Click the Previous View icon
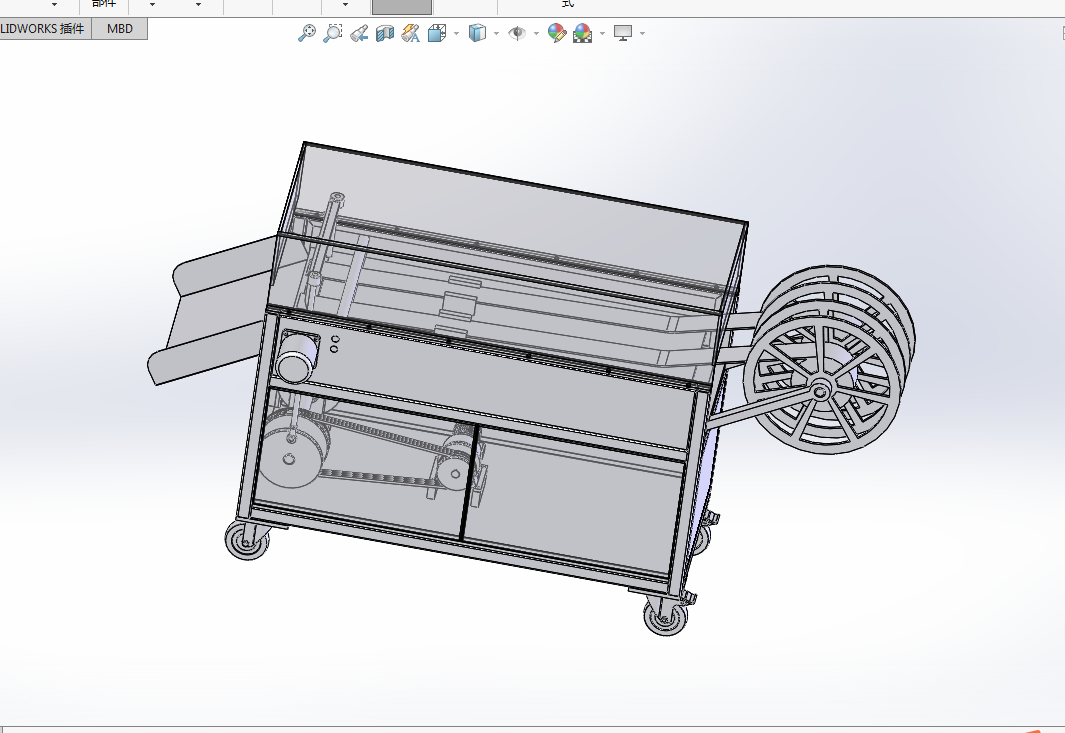1065x733 pixels. 359,33
